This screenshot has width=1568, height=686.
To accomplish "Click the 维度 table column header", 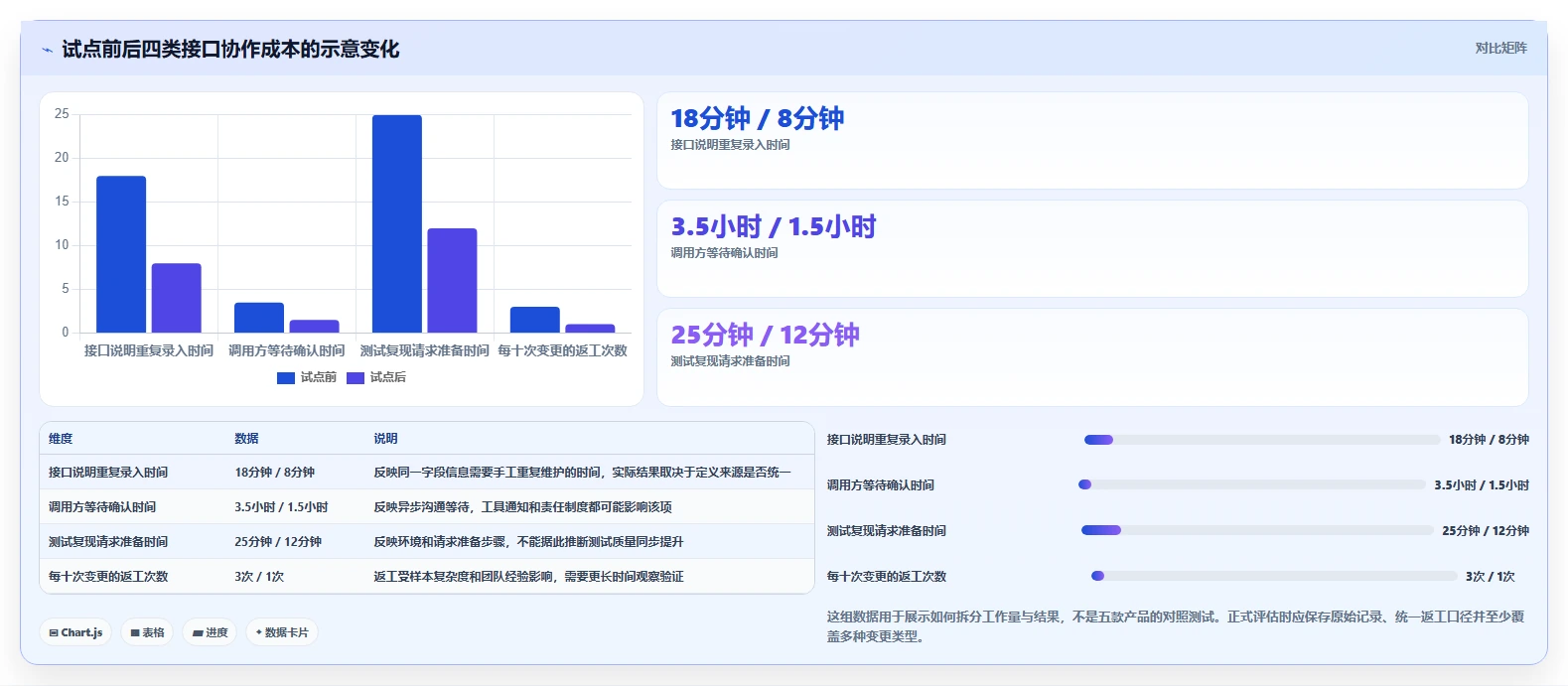I will click(61, 439).
